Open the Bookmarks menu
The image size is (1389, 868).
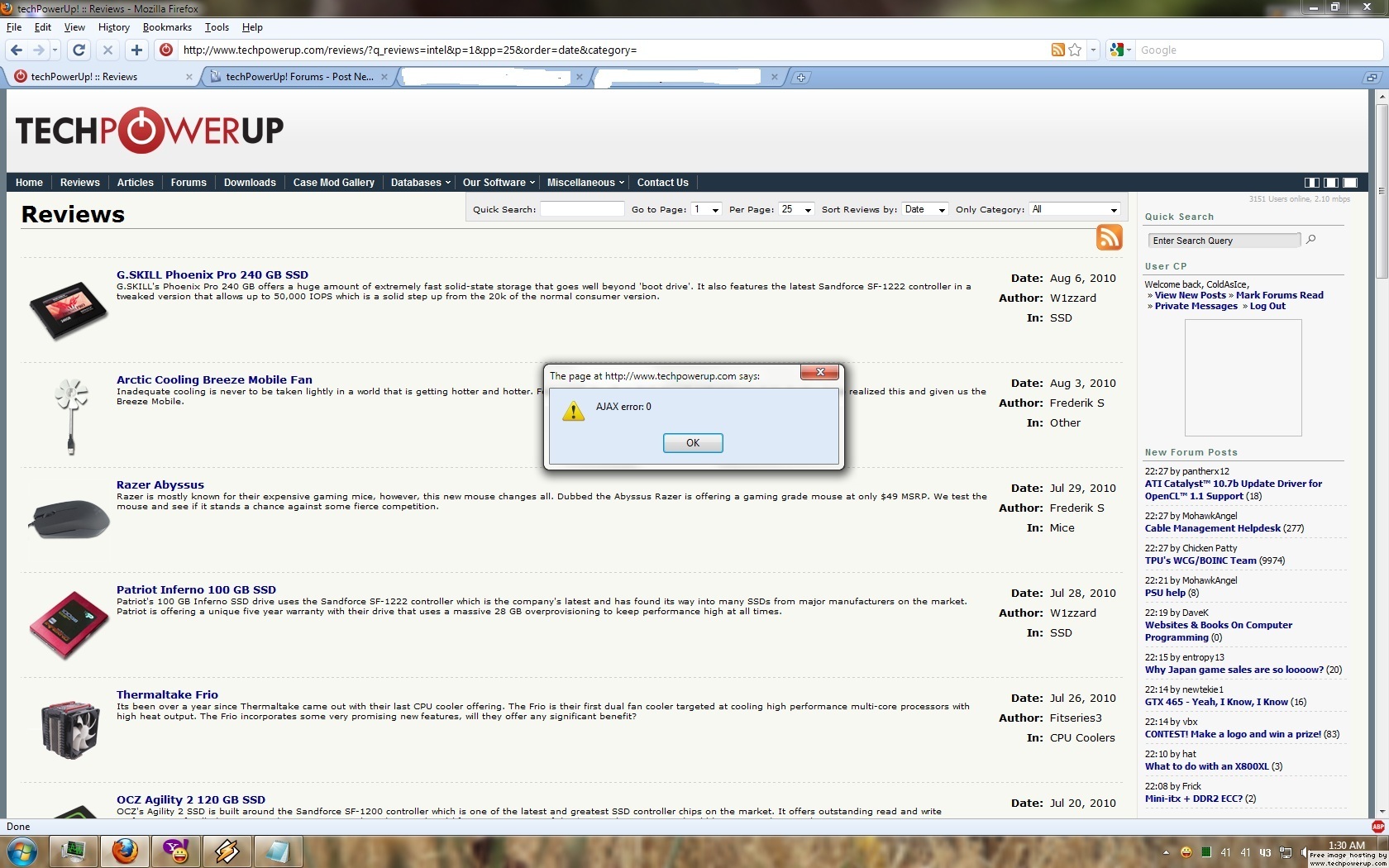(x=167, y=27)
